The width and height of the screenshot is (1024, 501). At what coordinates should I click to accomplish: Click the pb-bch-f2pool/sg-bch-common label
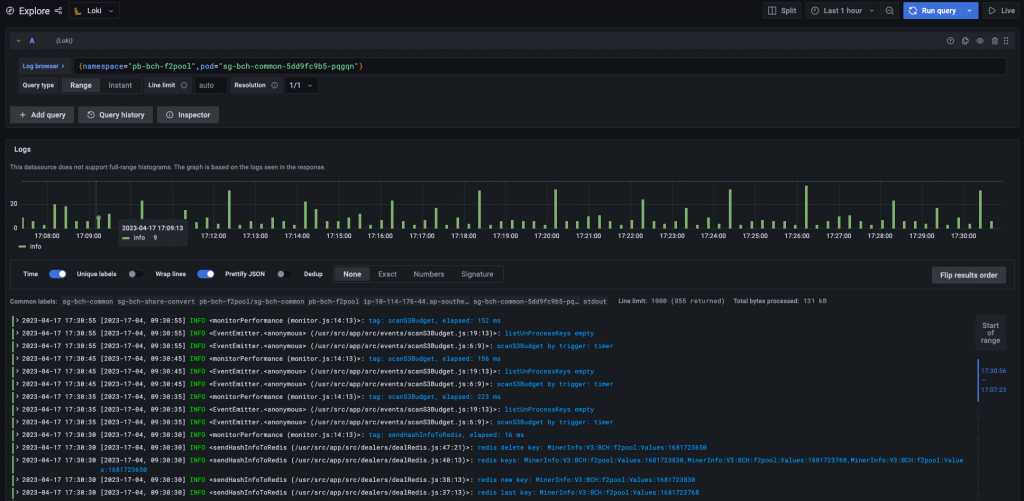click(x=251, y=302)
